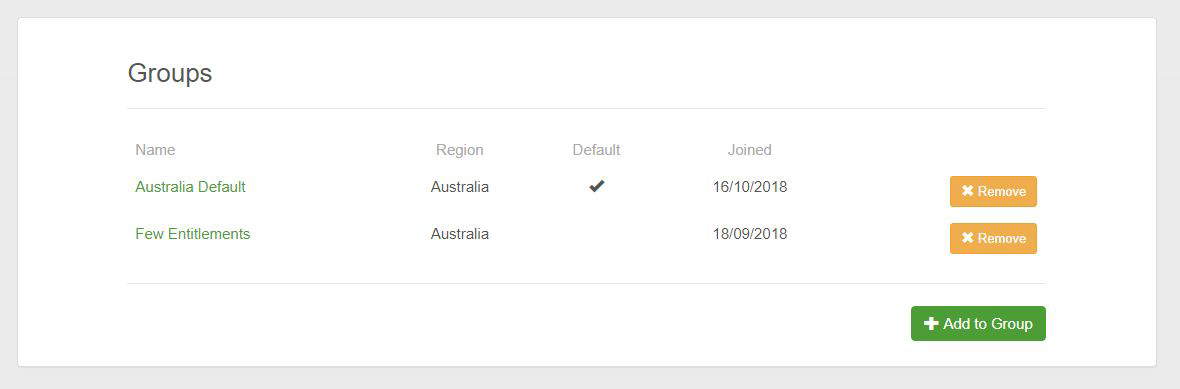
Task: Select the Joined column header
Action: point(750,150)
